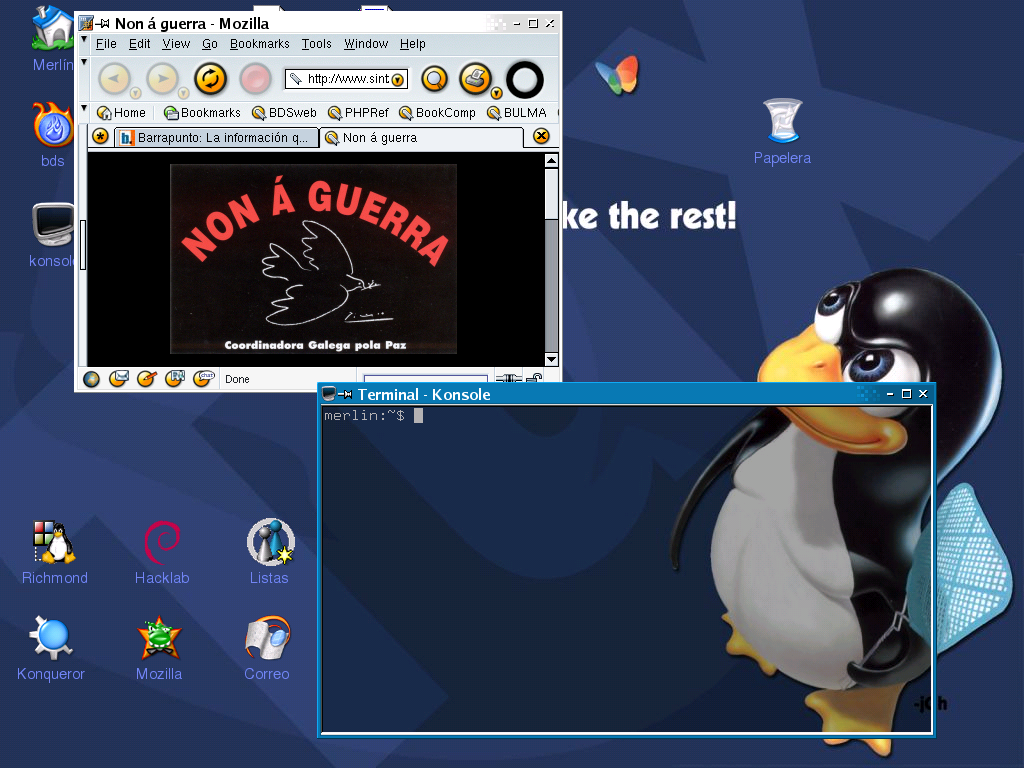Click the black ring throbber icon
Image resolution: width=1024 pixels, height=768 pixels.
click(524, 80)
